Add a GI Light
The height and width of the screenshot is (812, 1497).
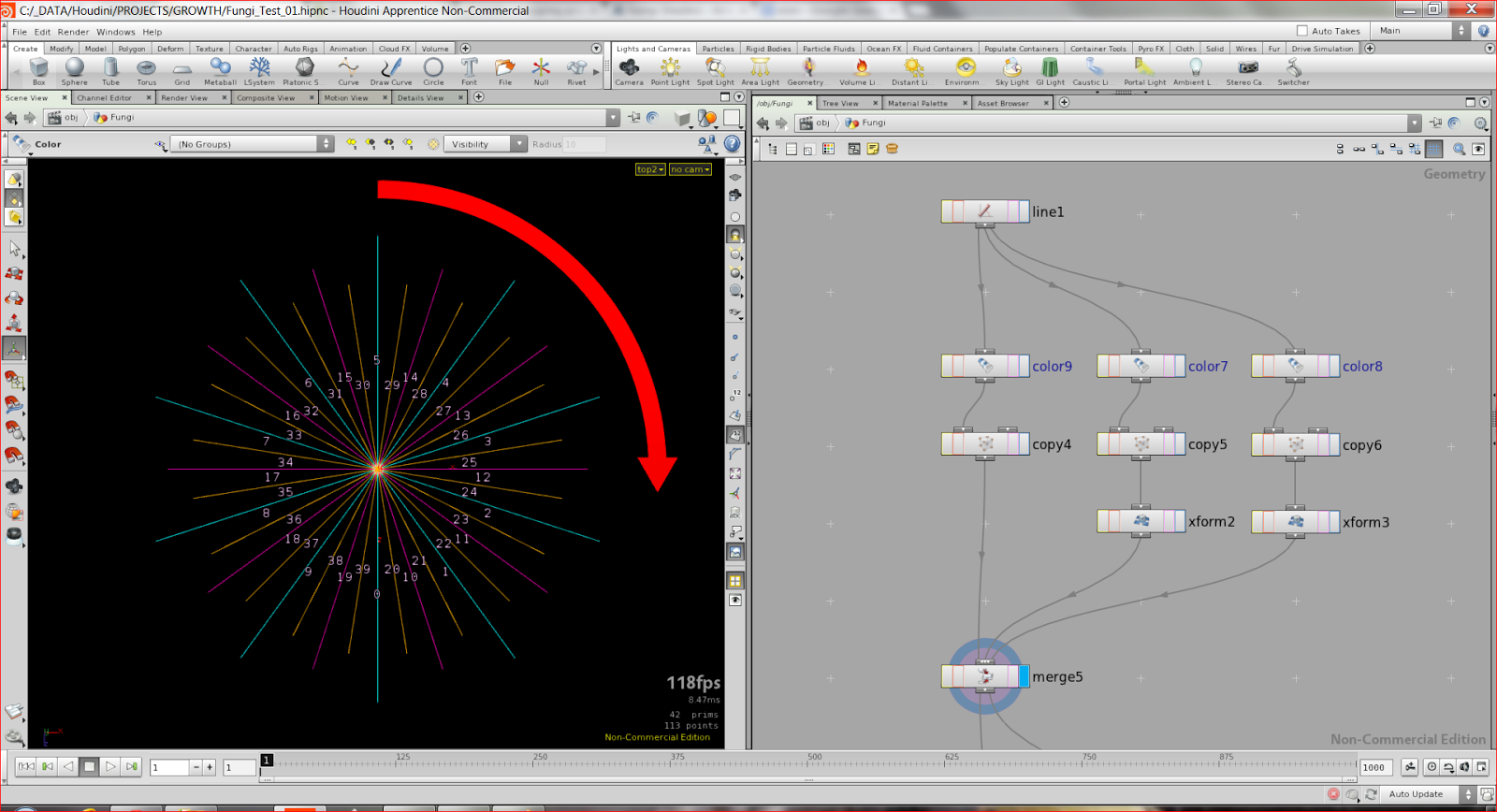point(1051,71)
